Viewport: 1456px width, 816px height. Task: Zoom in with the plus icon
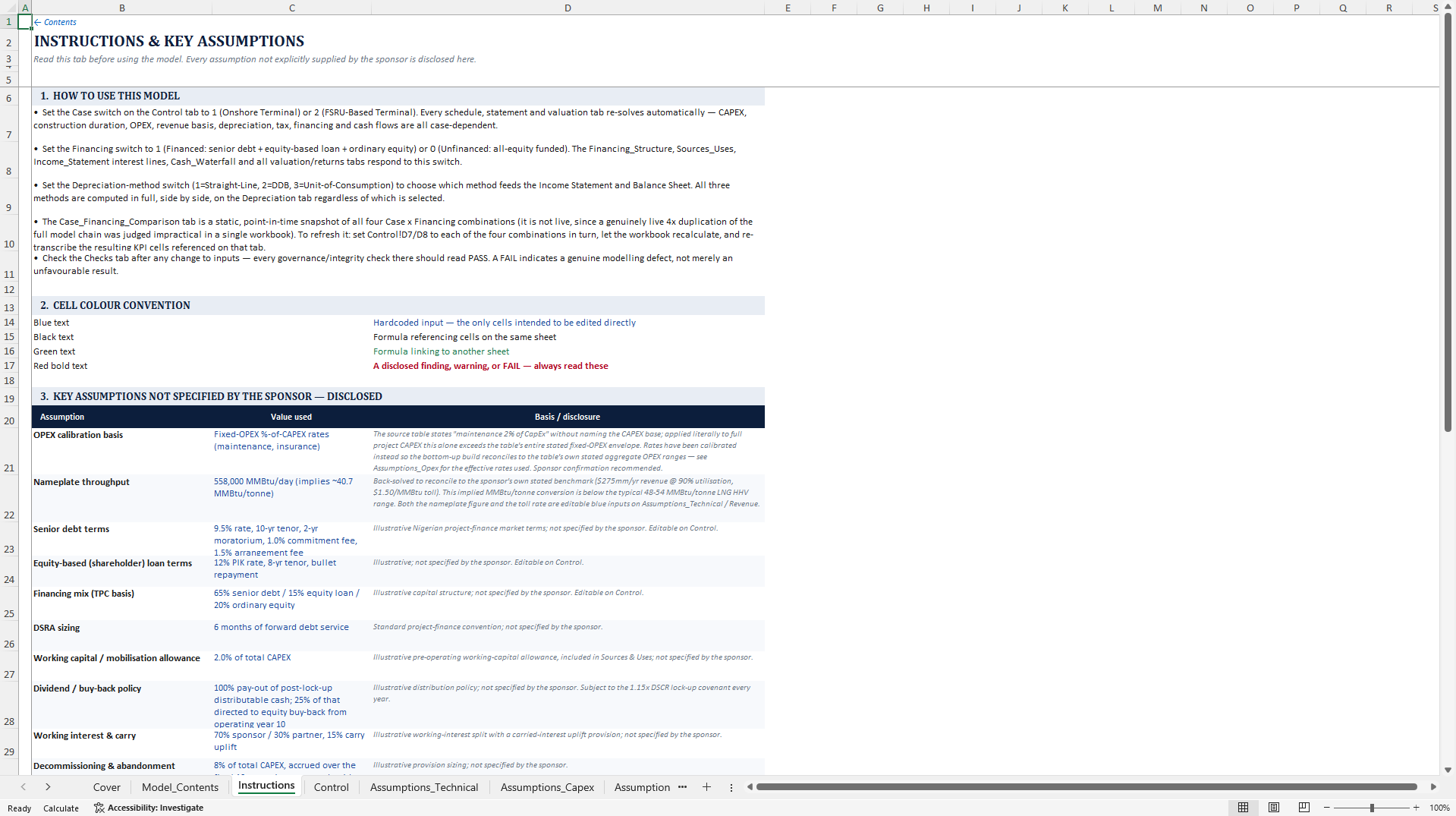pyautogui.click(x=1416, y=808)
